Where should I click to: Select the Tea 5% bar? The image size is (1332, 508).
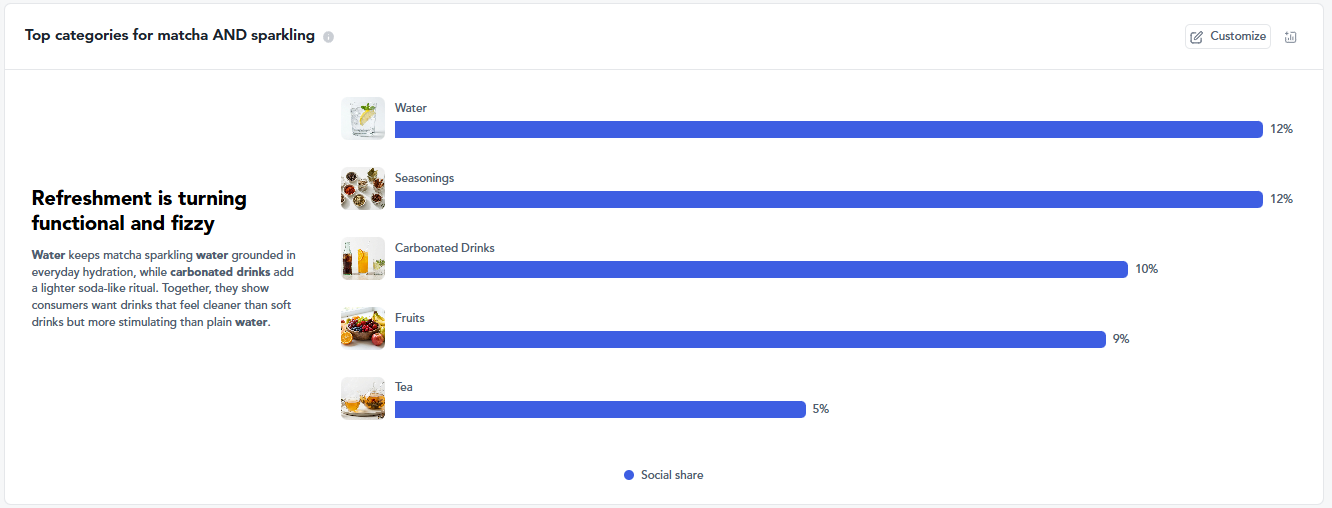(x=600, y=409)
